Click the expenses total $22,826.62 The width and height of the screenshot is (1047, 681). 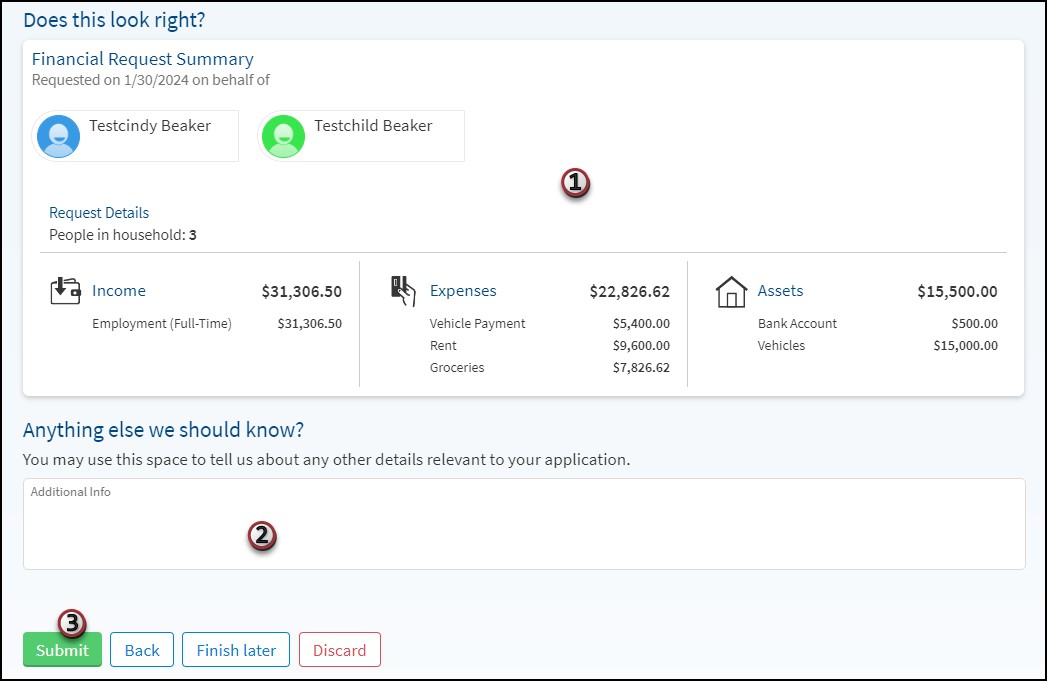coord(629,292)
